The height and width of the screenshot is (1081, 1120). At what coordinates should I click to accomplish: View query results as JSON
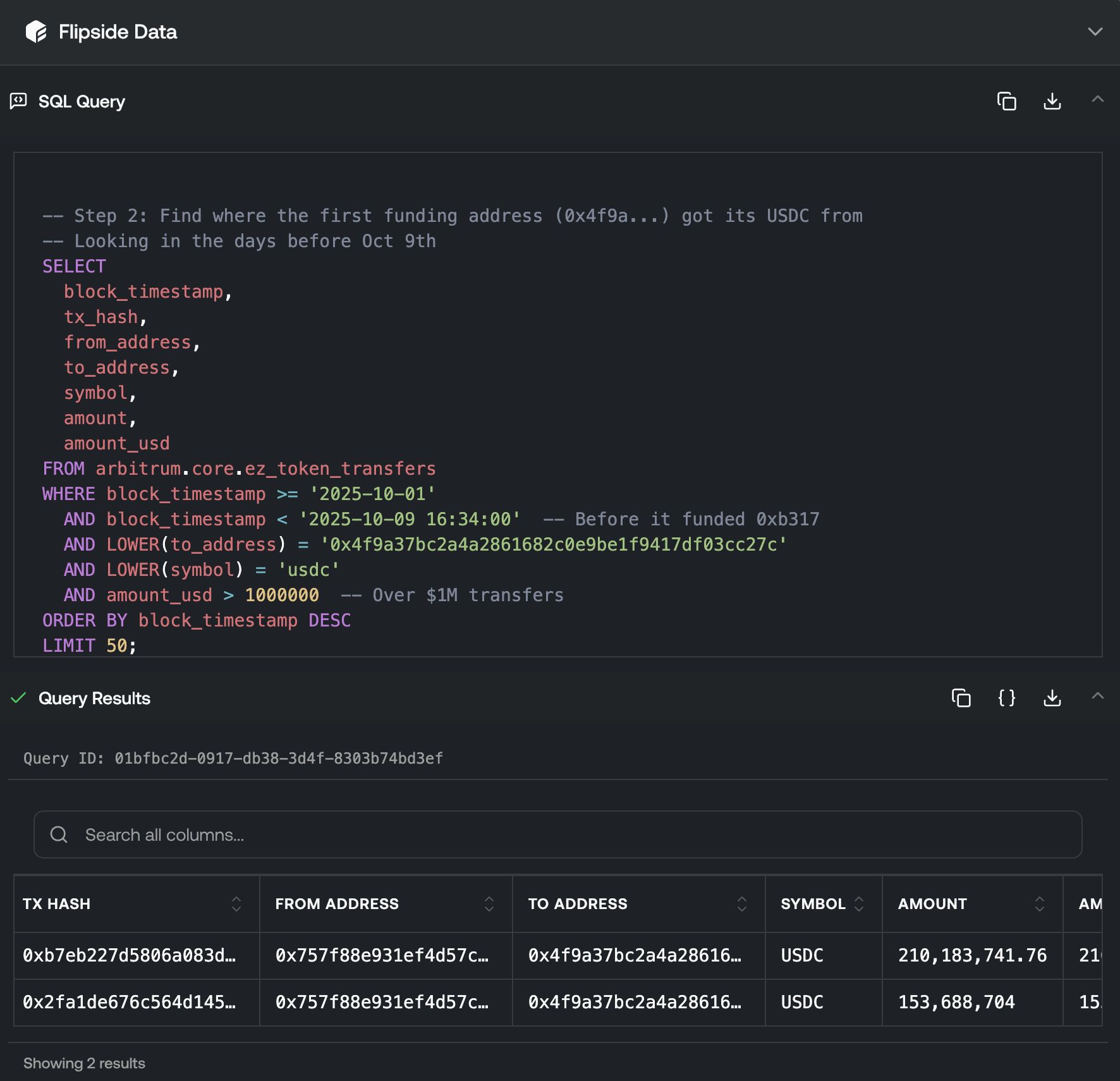(x=1006, y=698)
